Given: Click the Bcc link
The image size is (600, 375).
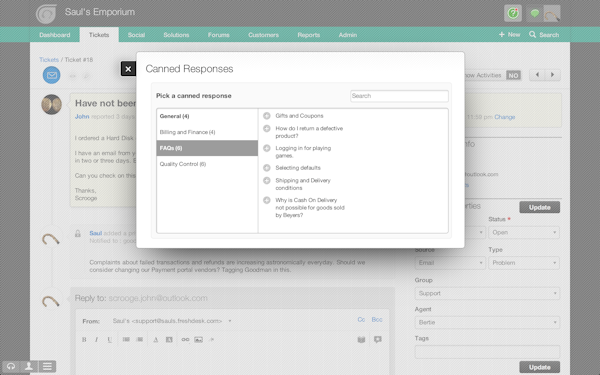Looking at the screenshot, I should [x=377, y=320].
